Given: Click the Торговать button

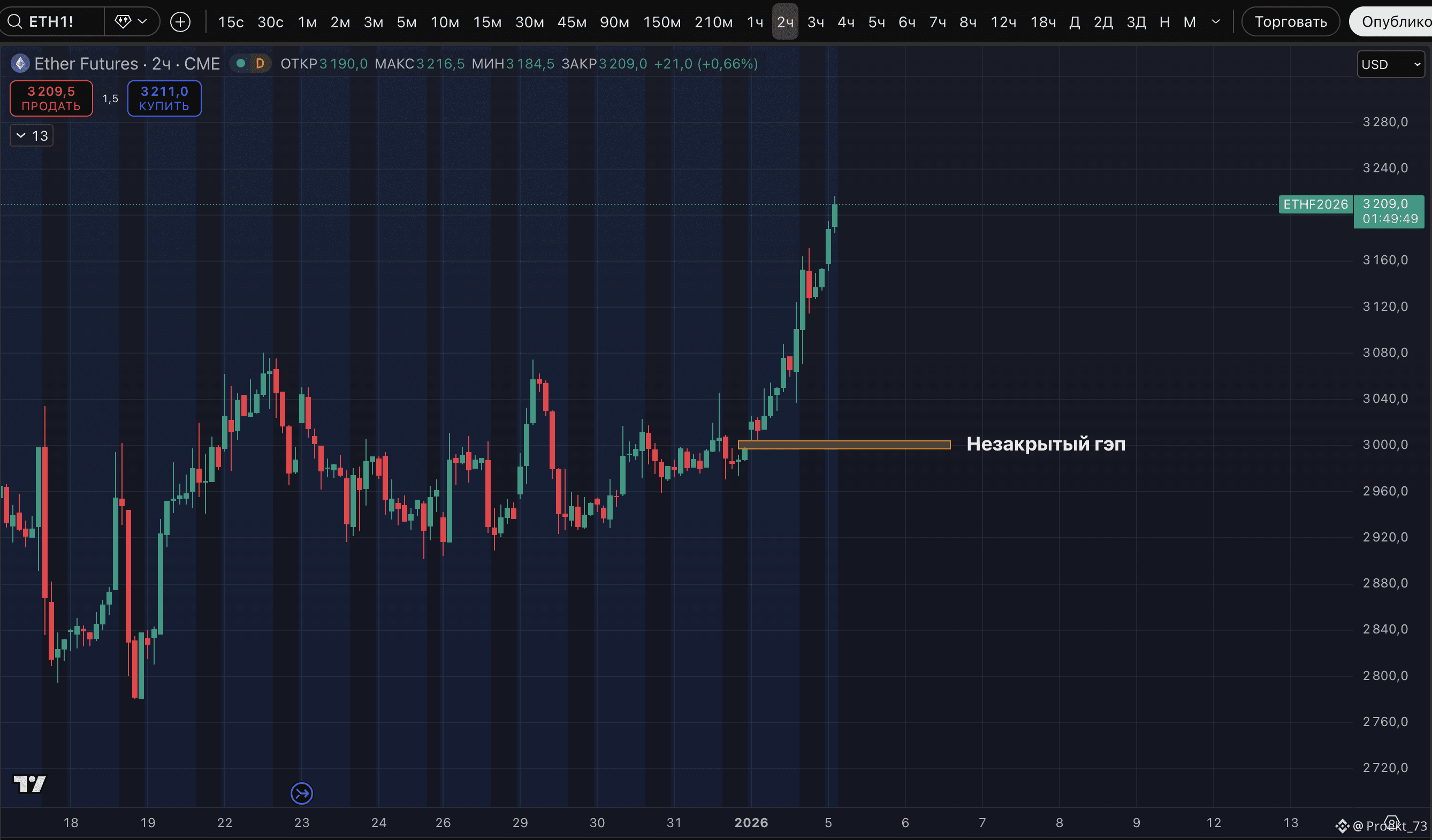Looking at the screenshot, I should pyautogui.click(x=1290, y=21).
